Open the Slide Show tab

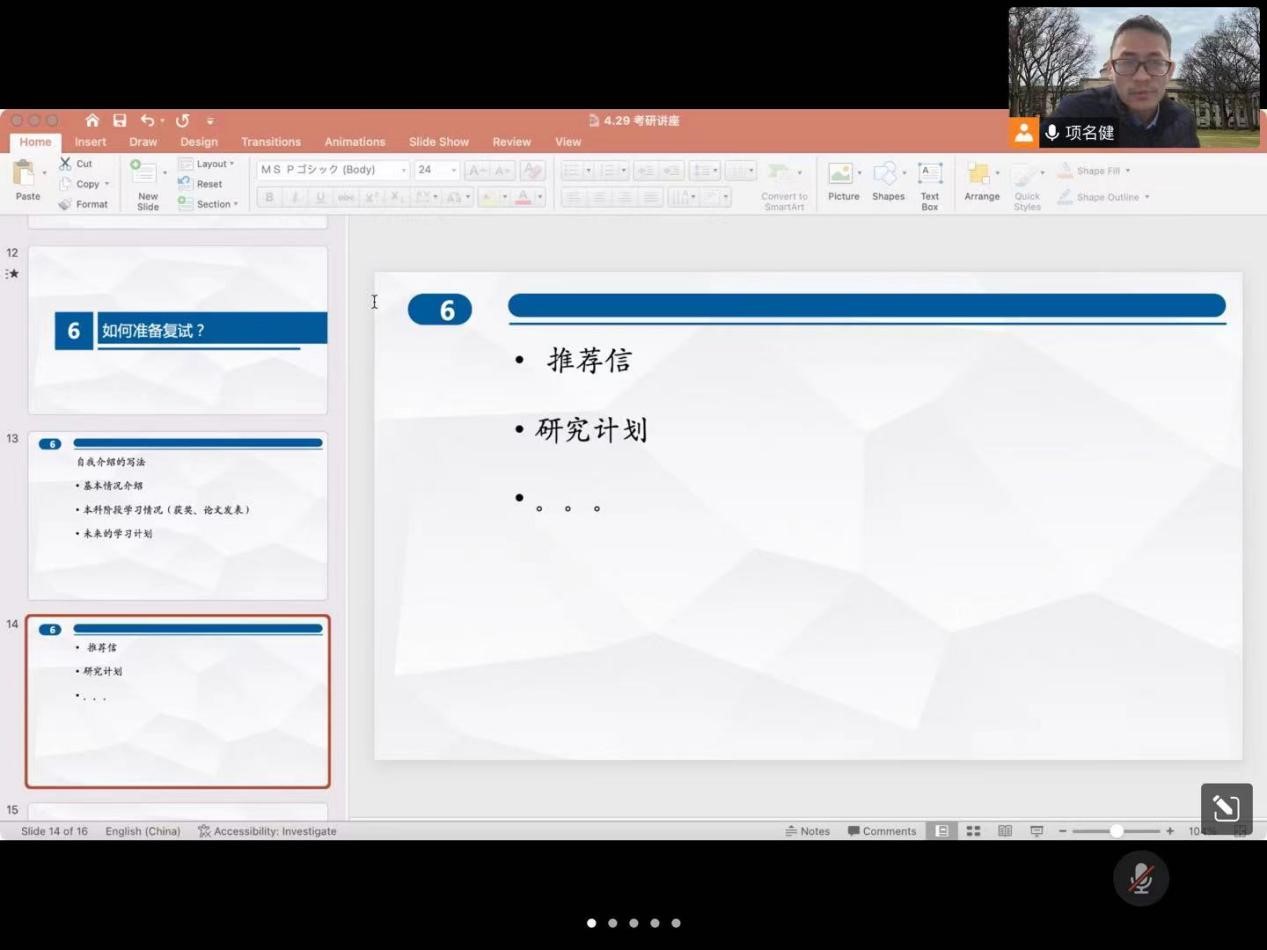438,142
